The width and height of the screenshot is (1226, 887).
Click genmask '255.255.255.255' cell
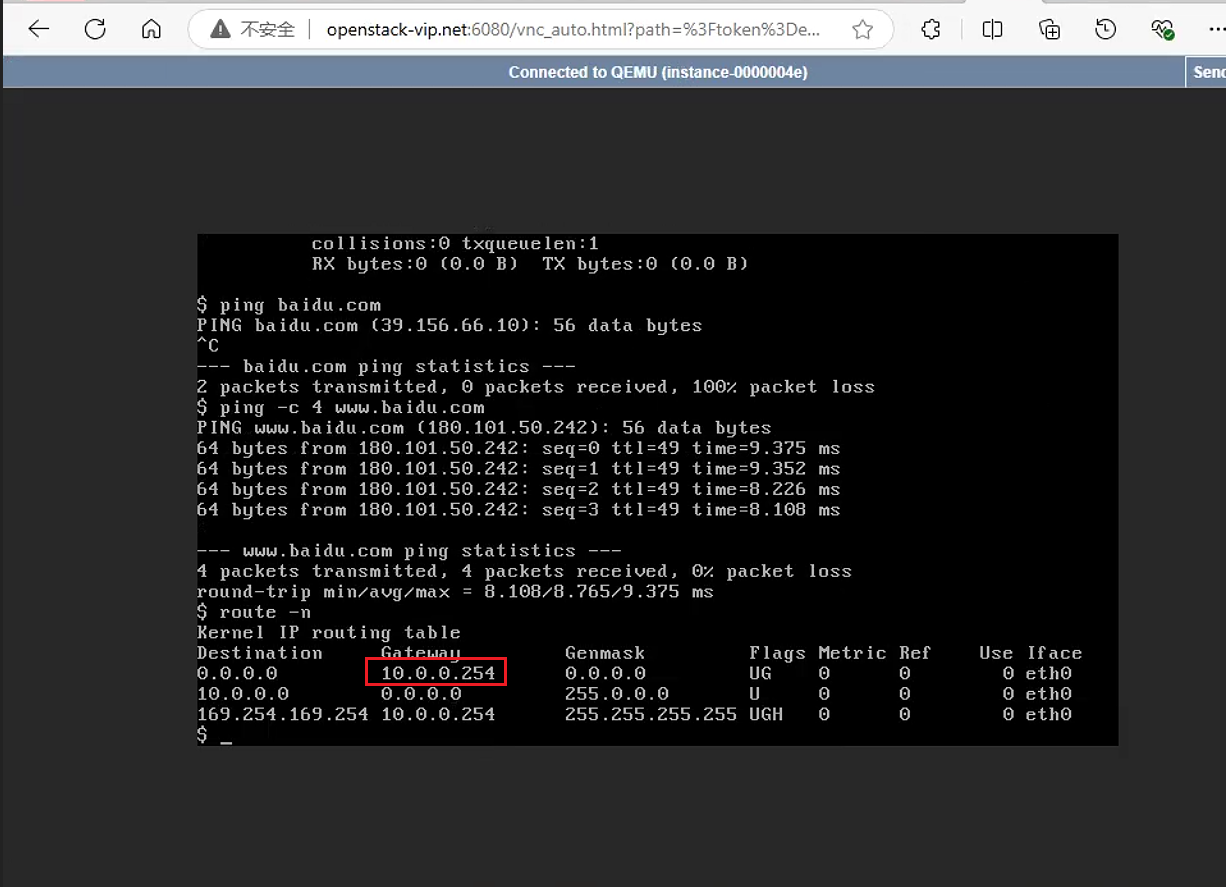click(651, 714)
